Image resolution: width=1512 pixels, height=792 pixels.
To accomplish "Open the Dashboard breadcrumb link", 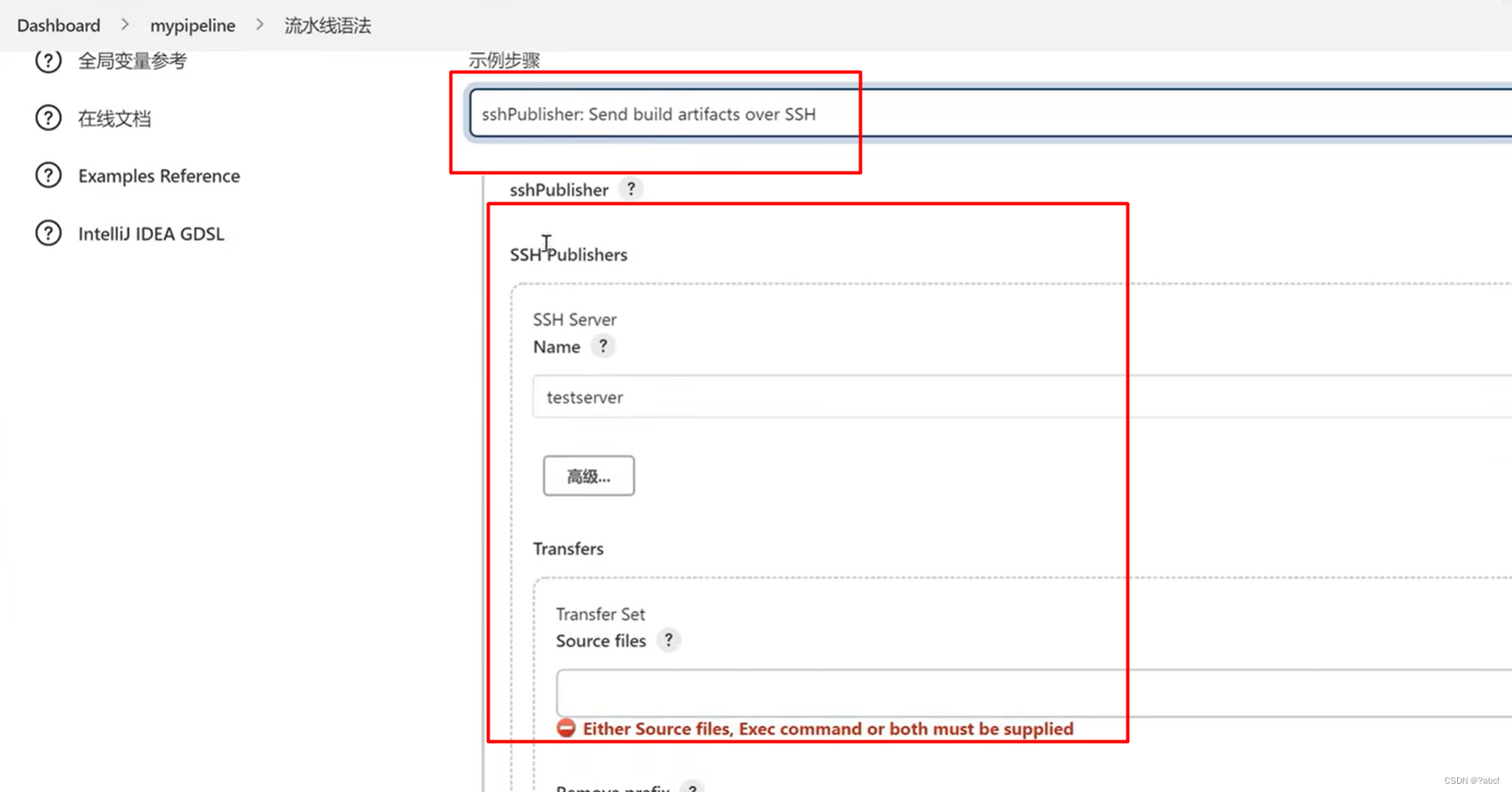I will [x=58, y=25].
